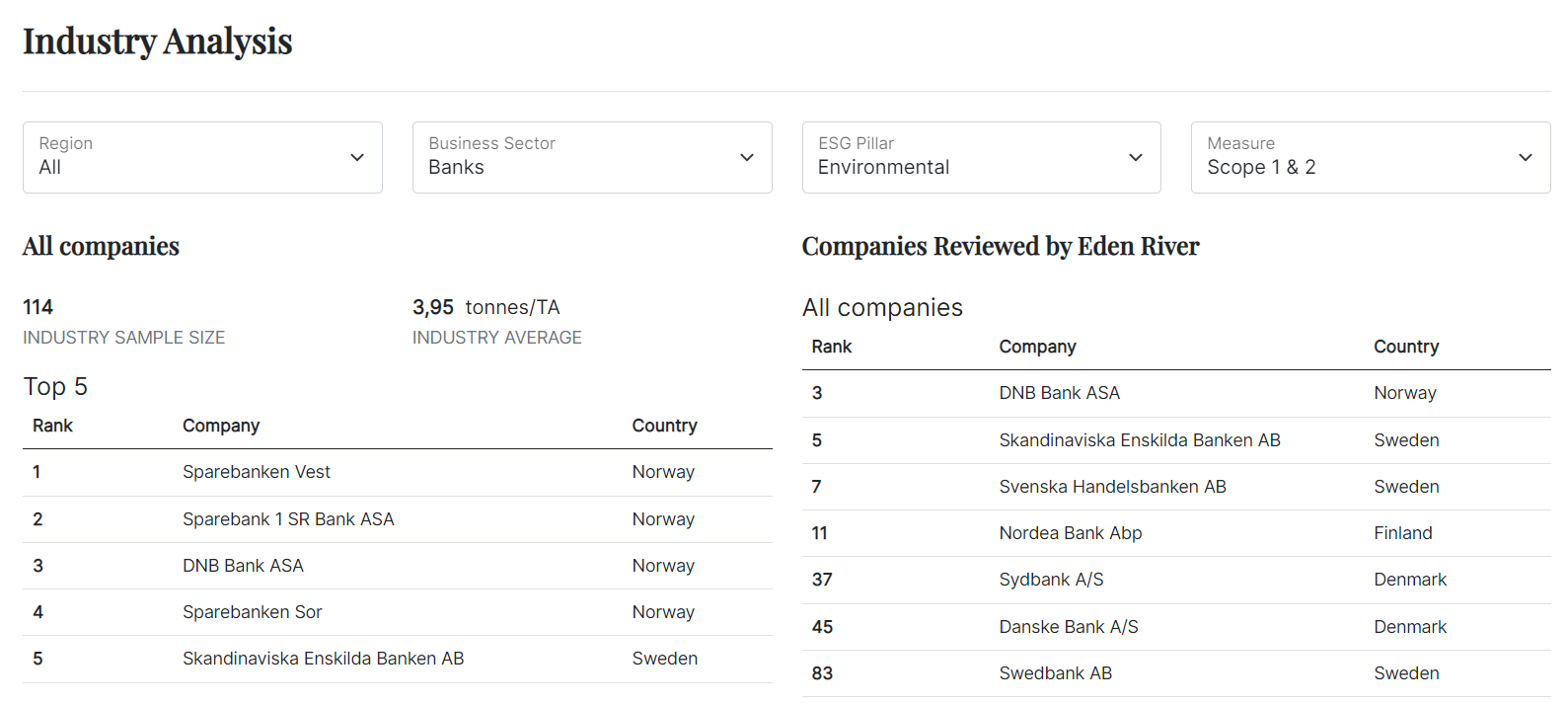1568x705 pixels.
Task: Click the industry average value 3,95 tonnes/TA
Action: [485, 307]
